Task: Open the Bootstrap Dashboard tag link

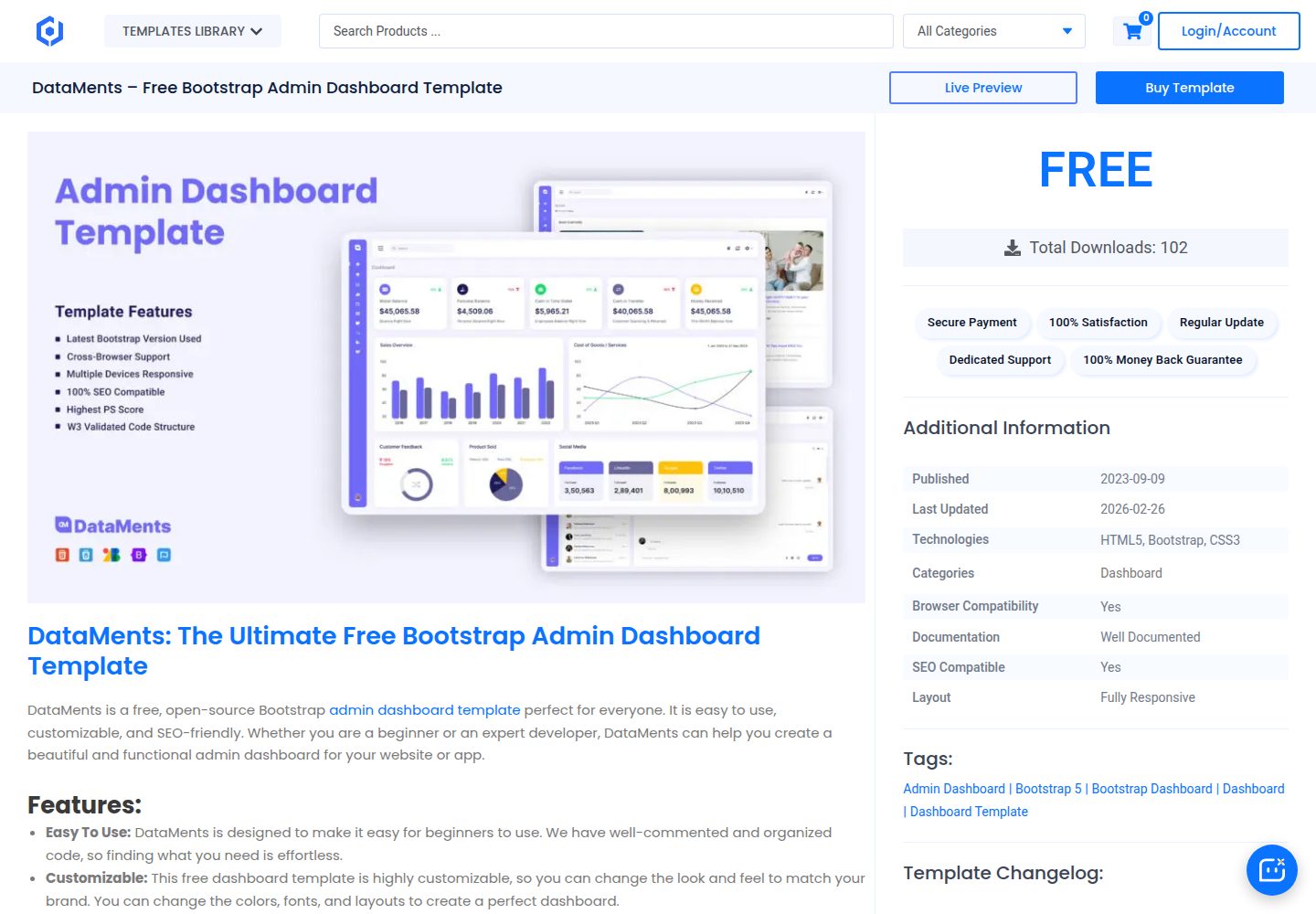Action: pyautogui.click(x=1152, y=789)
